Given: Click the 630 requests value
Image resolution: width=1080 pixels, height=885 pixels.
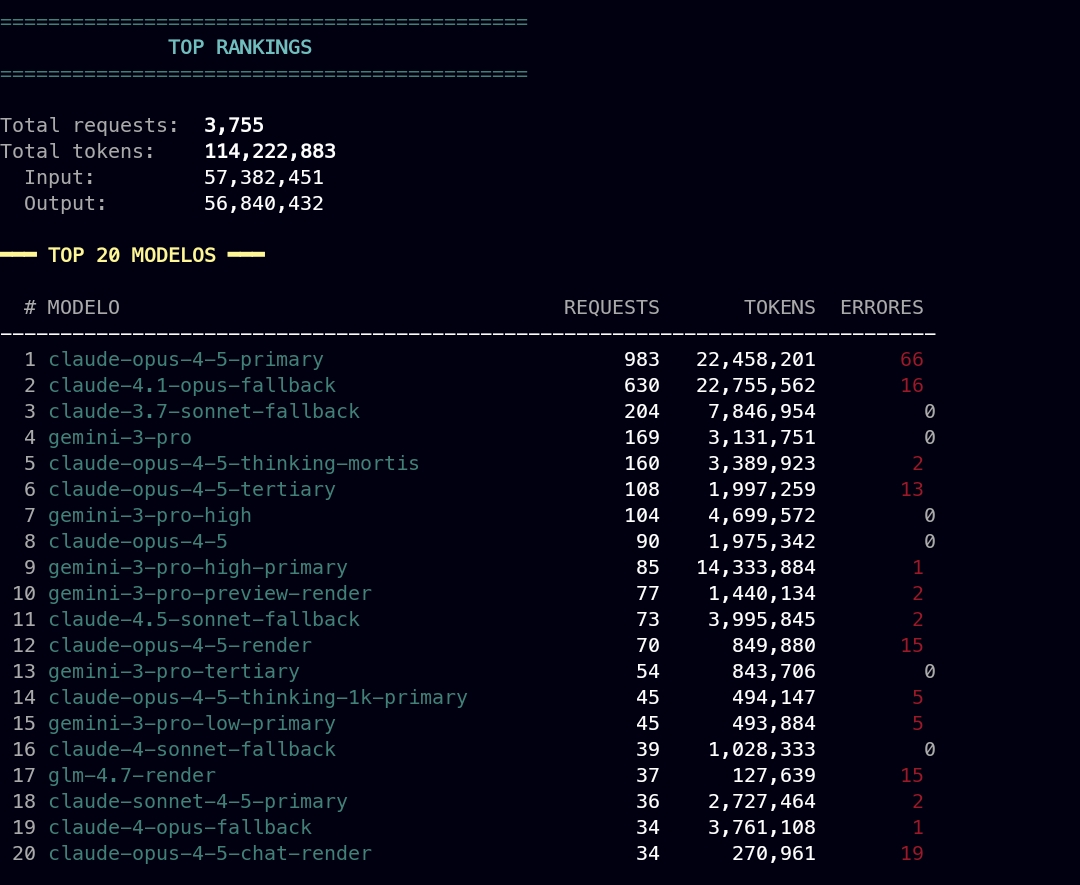Looking at the screenshot, I should tap(642, 386).
